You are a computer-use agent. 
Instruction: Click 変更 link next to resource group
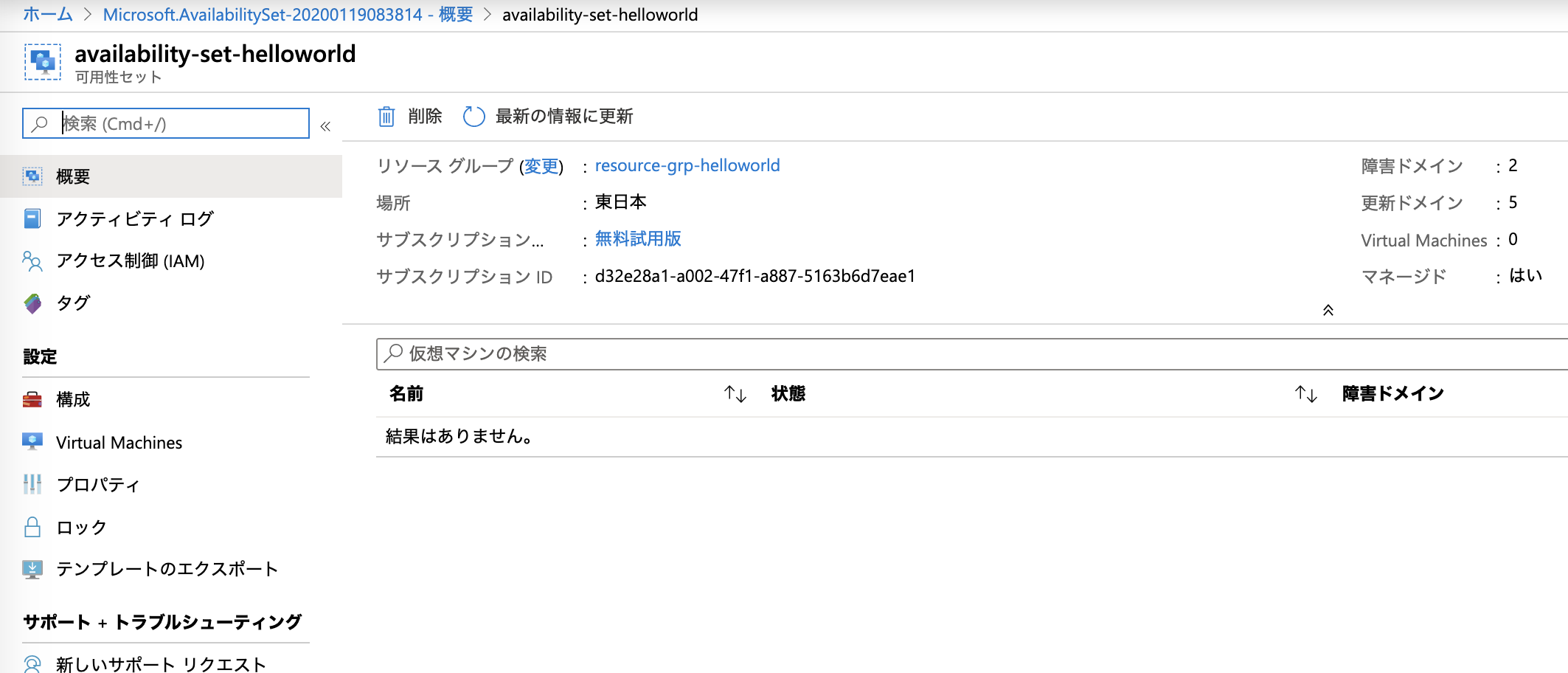541,166
